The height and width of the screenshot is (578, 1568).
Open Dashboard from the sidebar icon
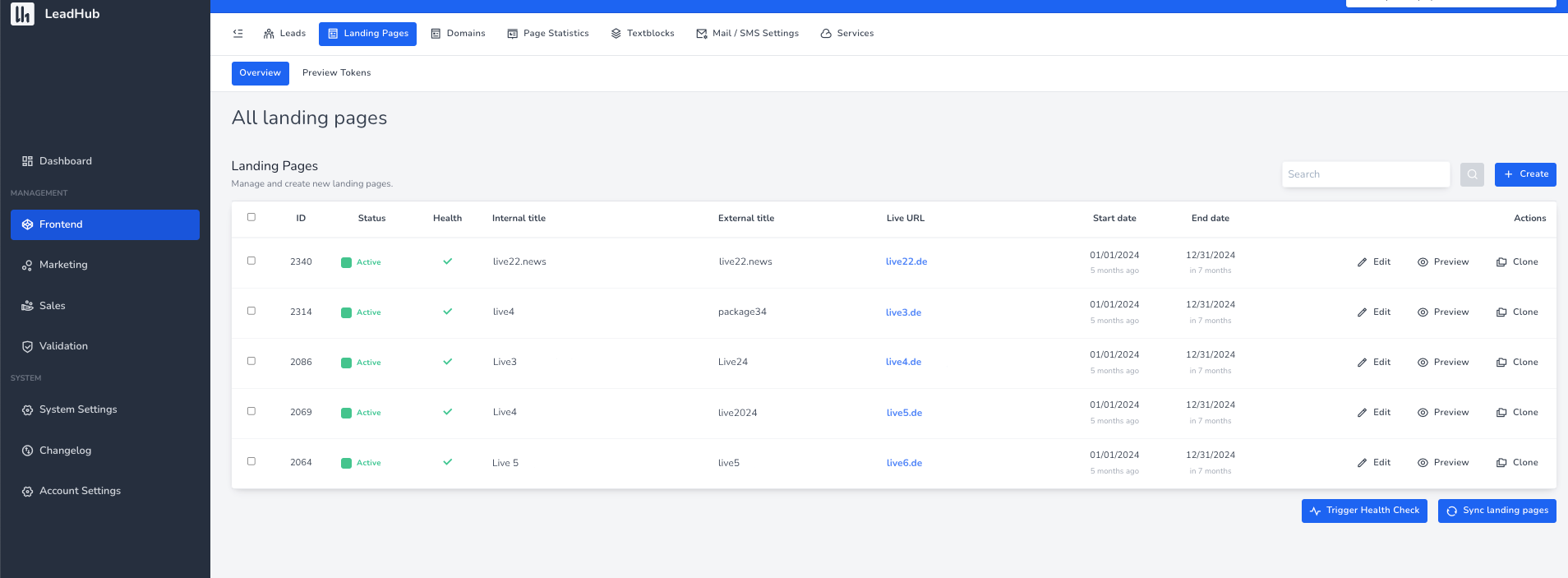tap(28, 161)
